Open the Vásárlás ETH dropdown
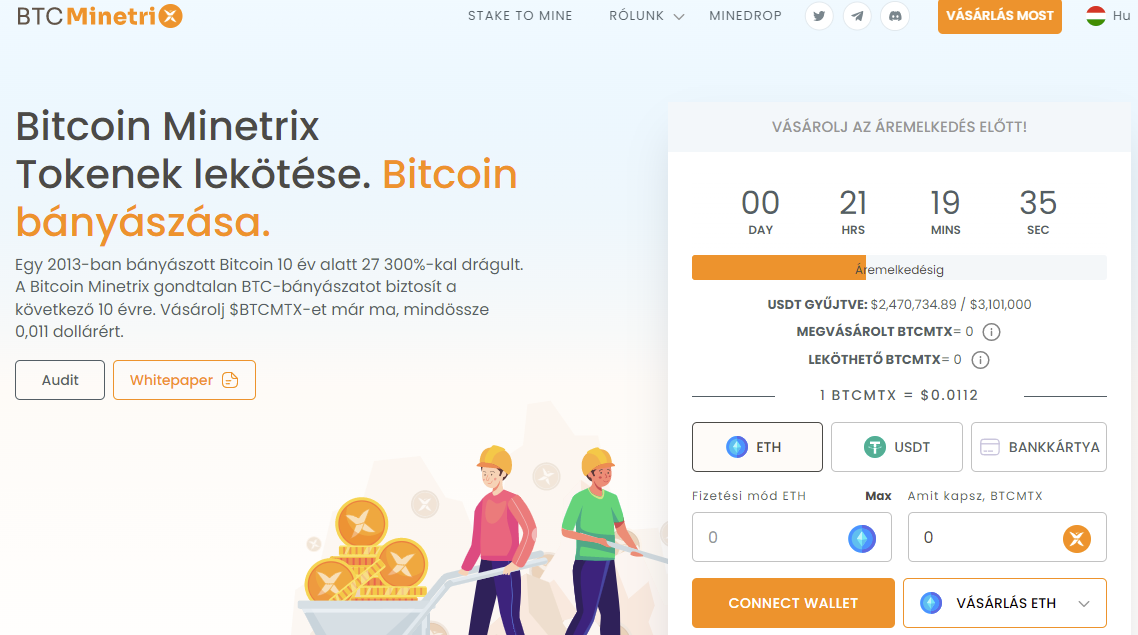The image size is (1138, 635). [1004, 603]
